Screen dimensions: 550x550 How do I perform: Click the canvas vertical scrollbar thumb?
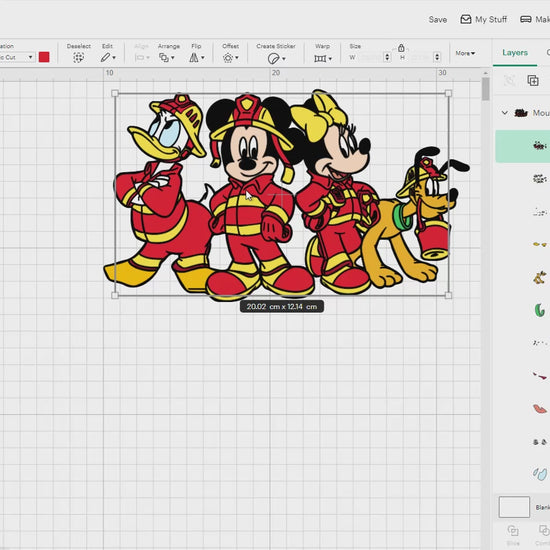(x=485, y=89)
